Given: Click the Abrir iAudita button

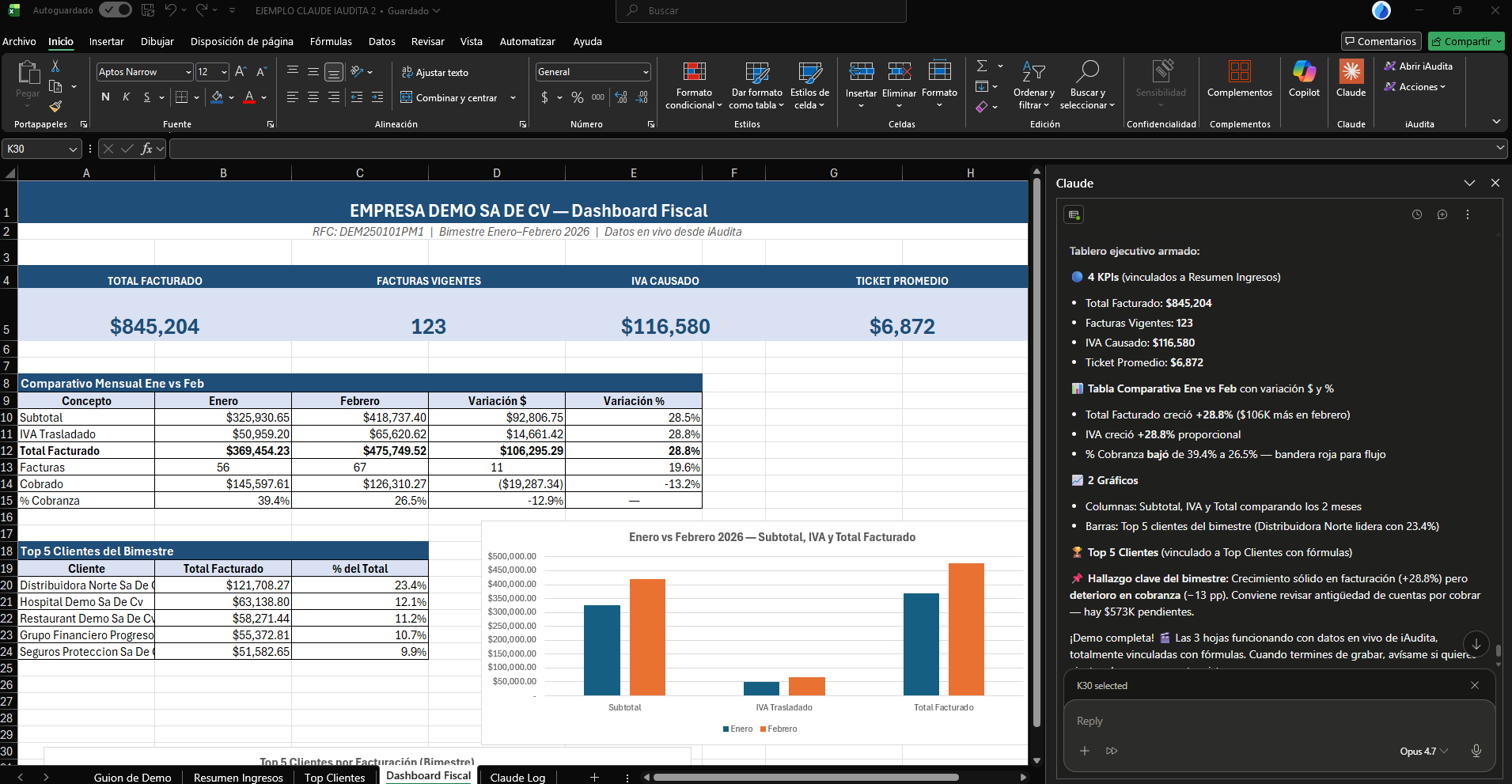Looking at the screenshot, I should (x=1418, y=66).
